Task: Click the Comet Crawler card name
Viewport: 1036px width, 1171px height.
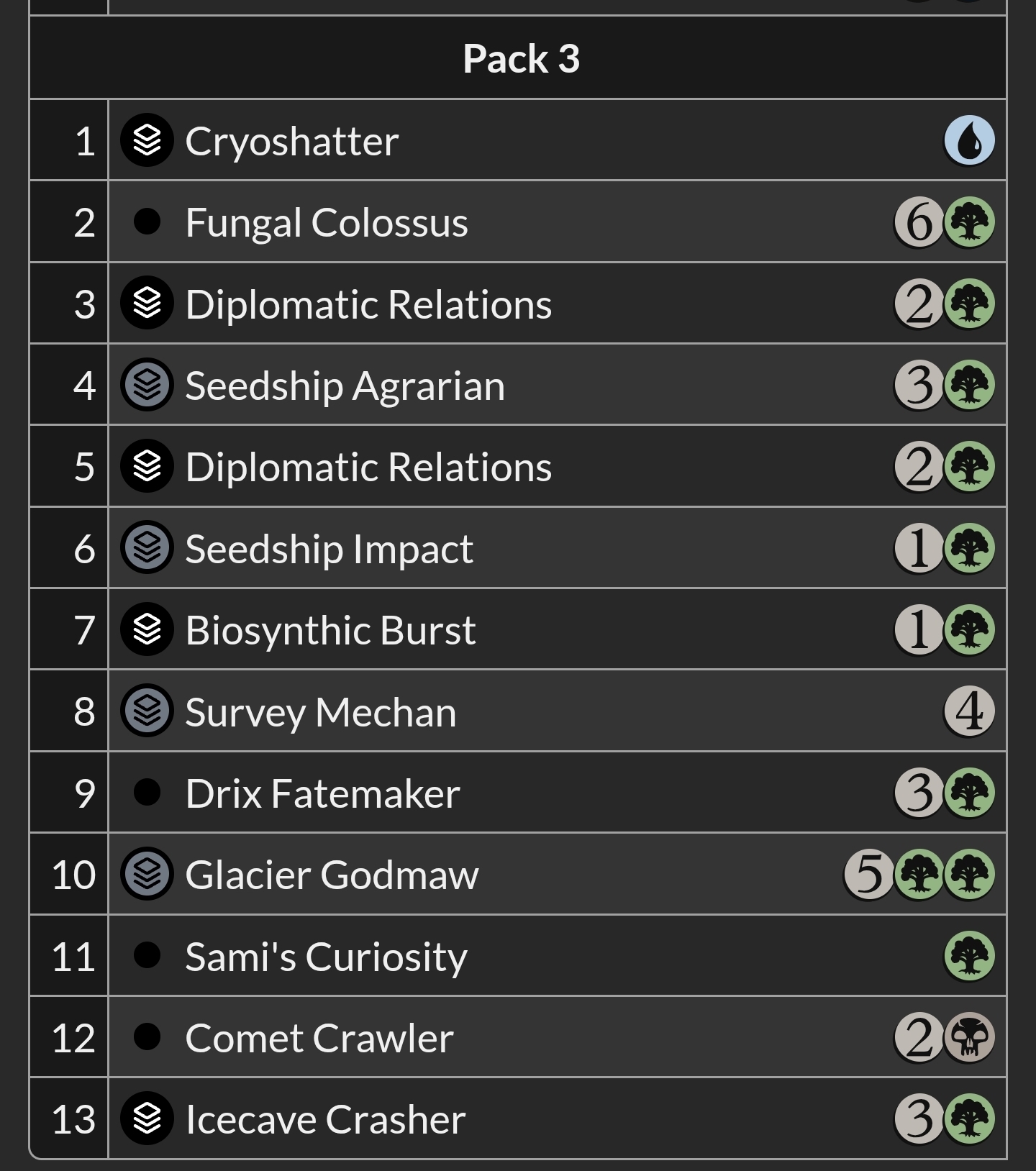Action: (319, 1038)
